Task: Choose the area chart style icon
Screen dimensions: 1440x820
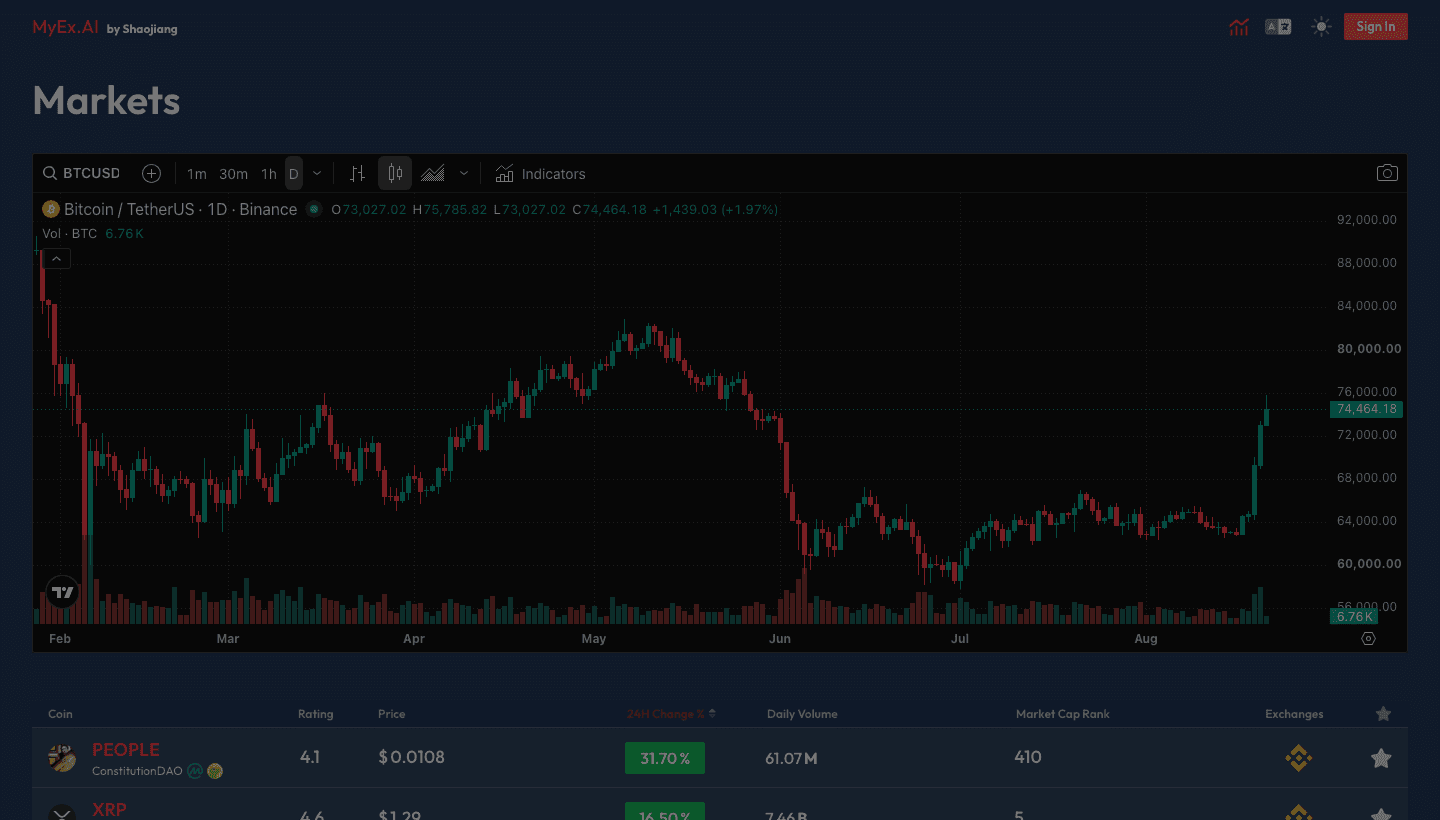Action: tap(433, 173)
